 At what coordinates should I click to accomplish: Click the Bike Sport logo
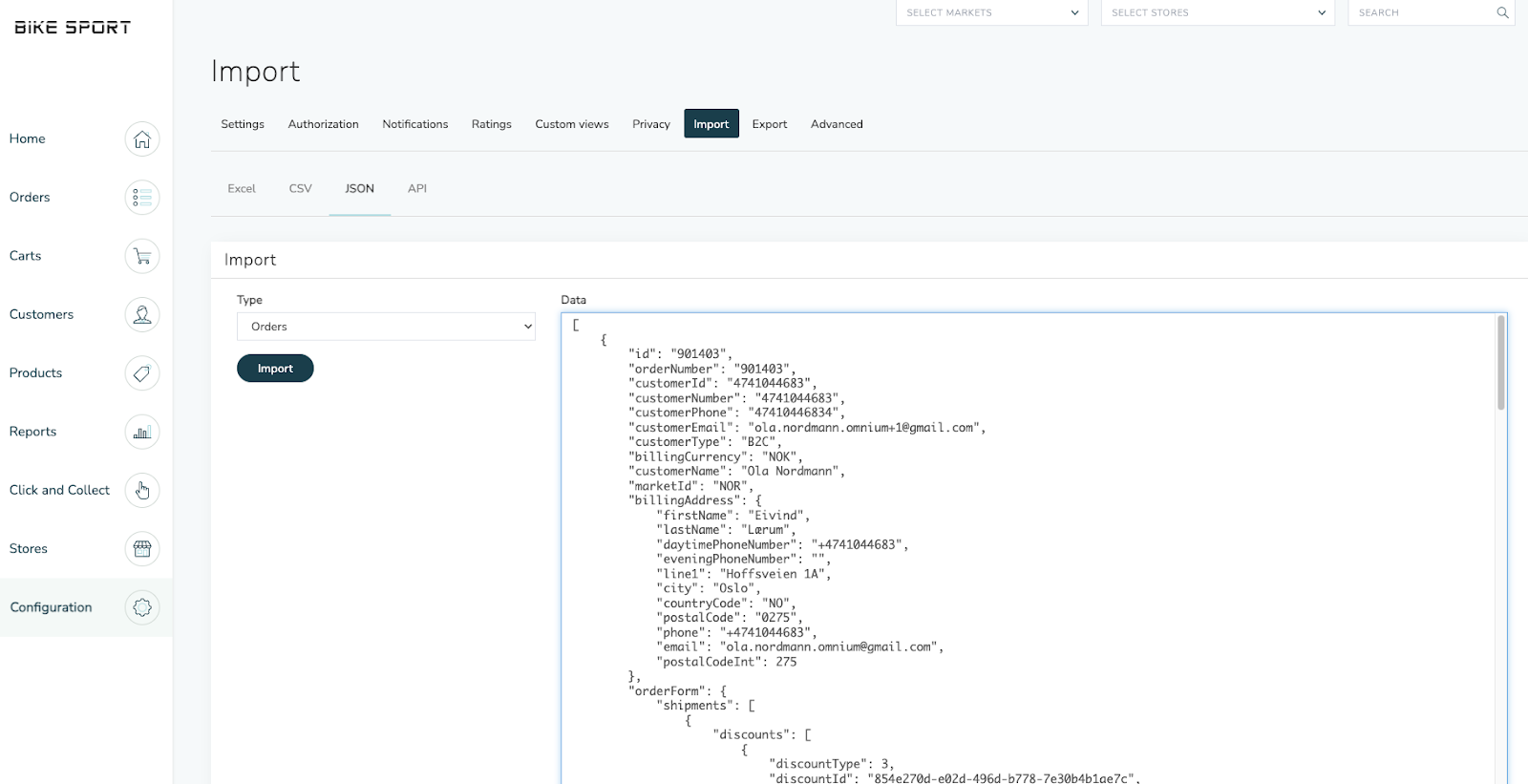[x=73, y=28]
